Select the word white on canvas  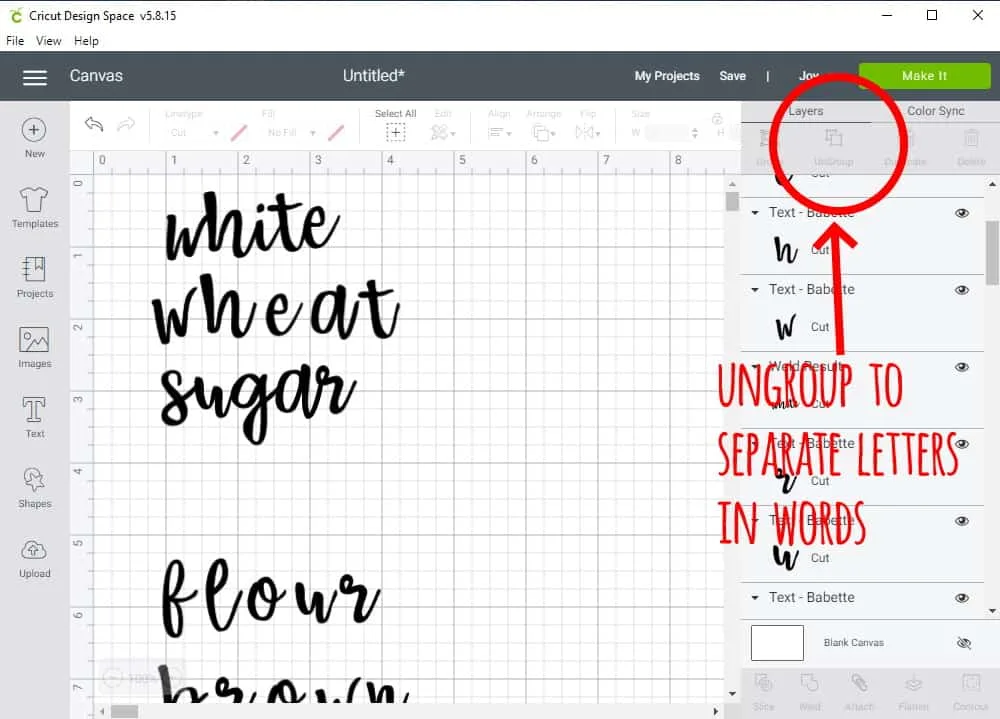253,226
